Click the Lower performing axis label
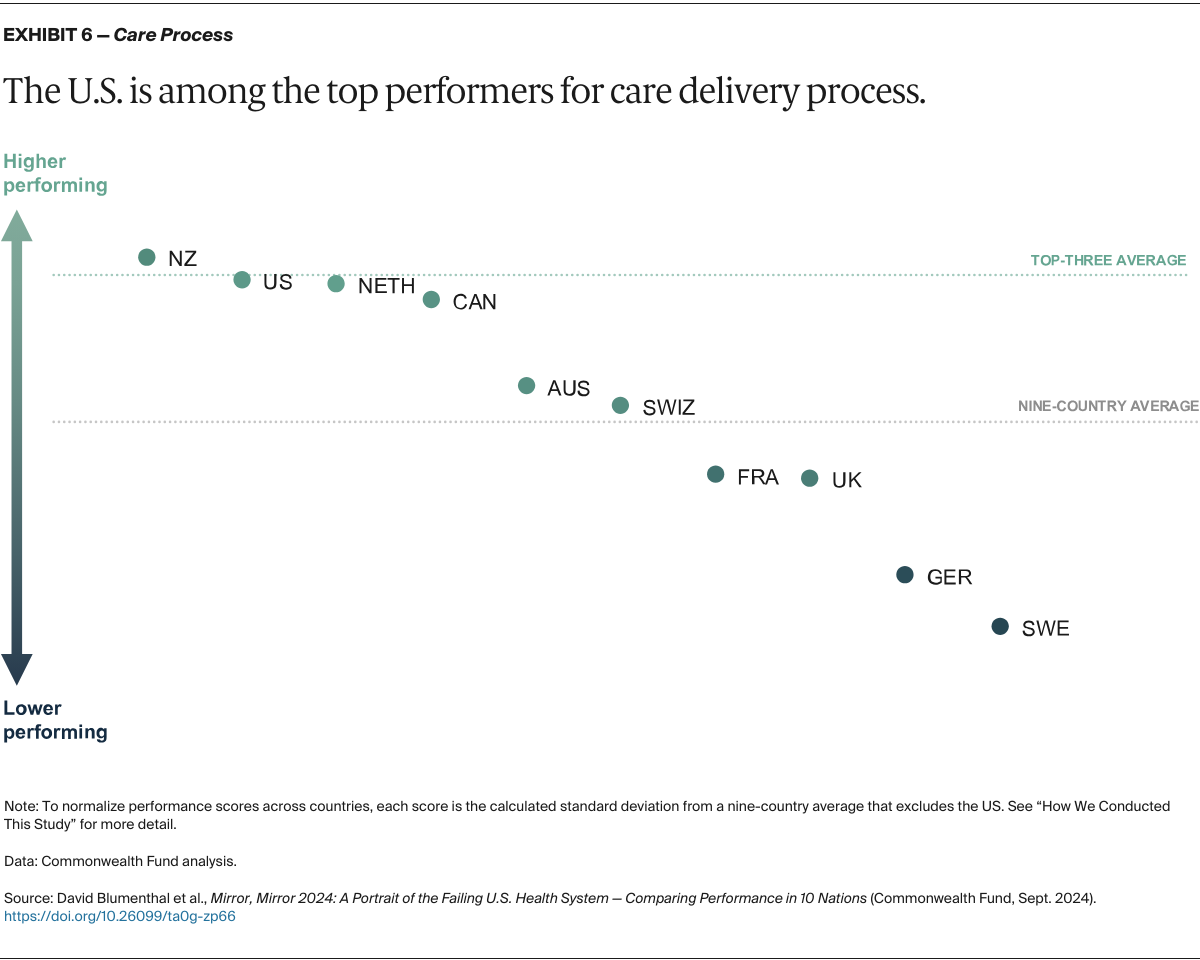Image resolution: width=1200 pixels, height=960 pixels. [55, 720]
